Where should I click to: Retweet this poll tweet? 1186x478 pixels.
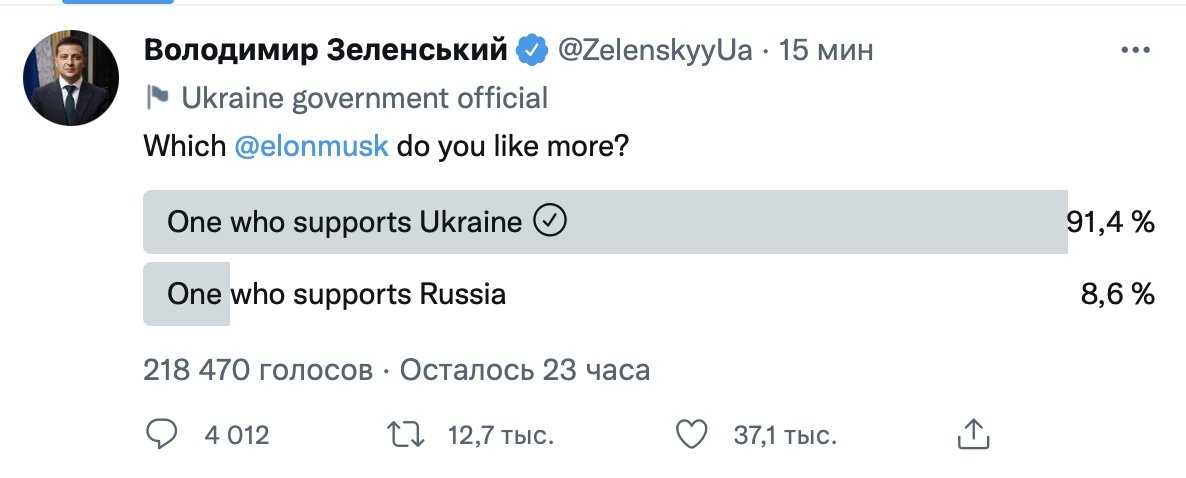pyautogui.click(x=403, y=435)
